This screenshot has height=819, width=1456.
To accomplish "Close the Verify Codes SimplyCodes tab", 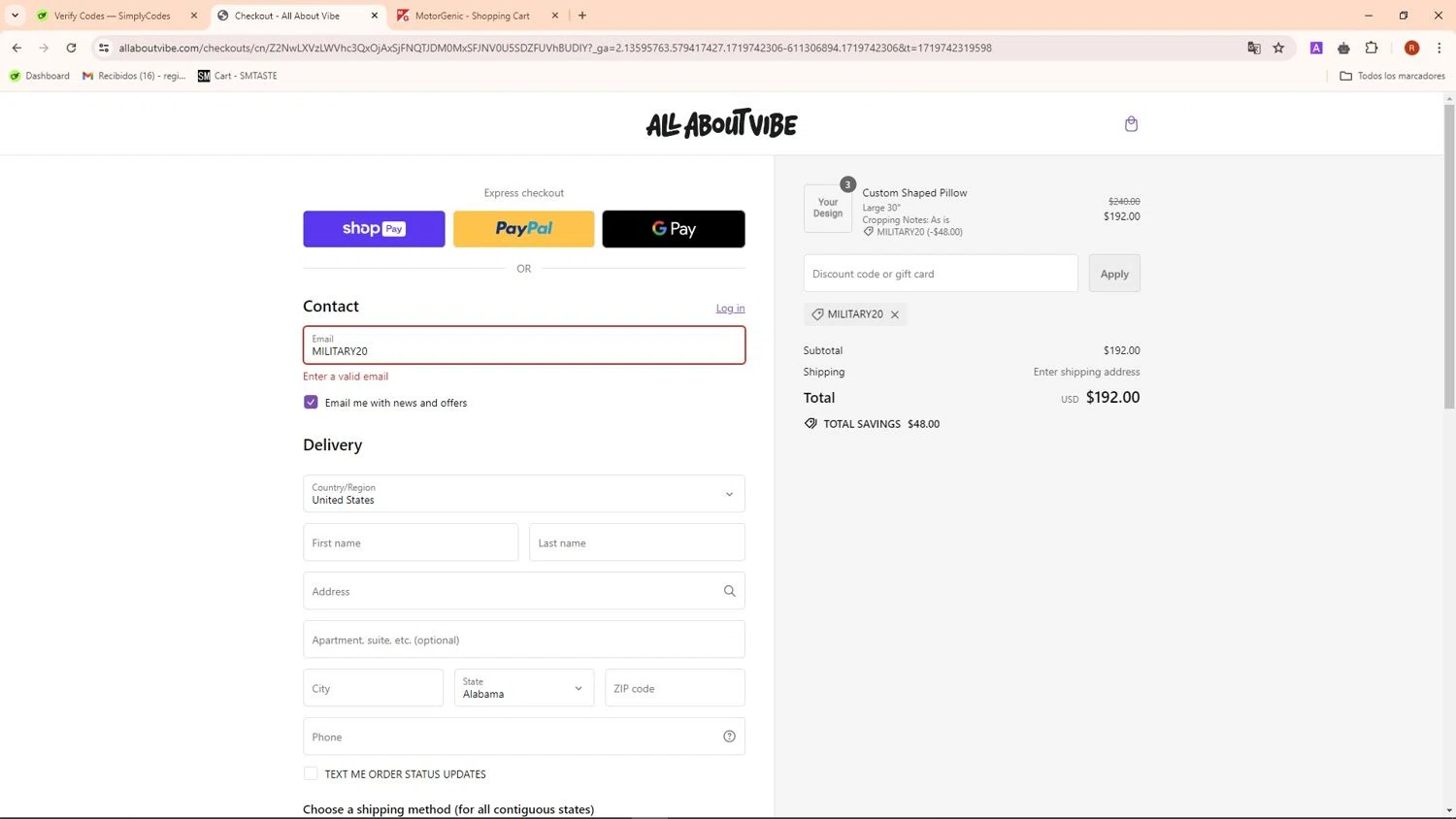I will pos(194,16).
